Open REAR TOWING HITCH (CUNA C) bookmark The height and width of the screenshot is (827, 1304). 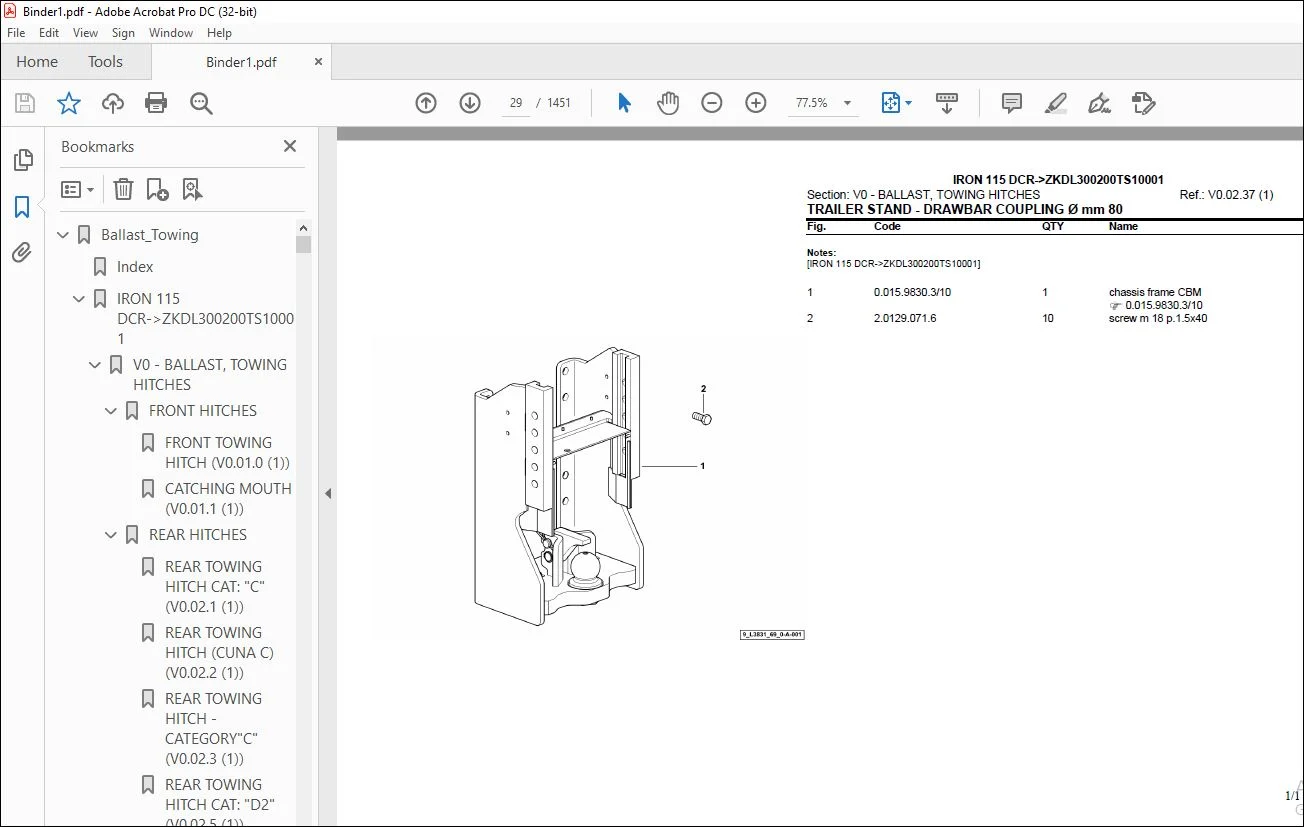219,653
